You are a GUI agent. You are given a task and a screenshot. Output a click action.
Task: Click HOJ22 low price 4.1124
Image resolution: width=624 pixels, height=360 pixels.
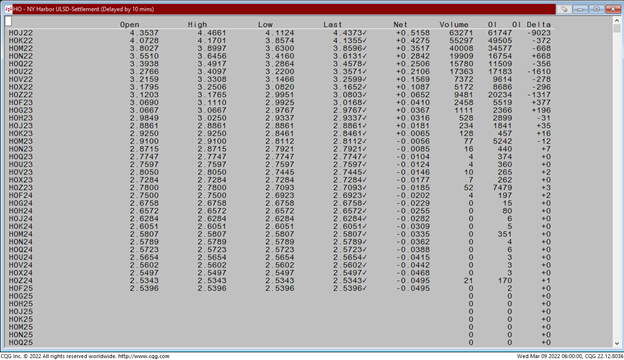pos(280,33)
